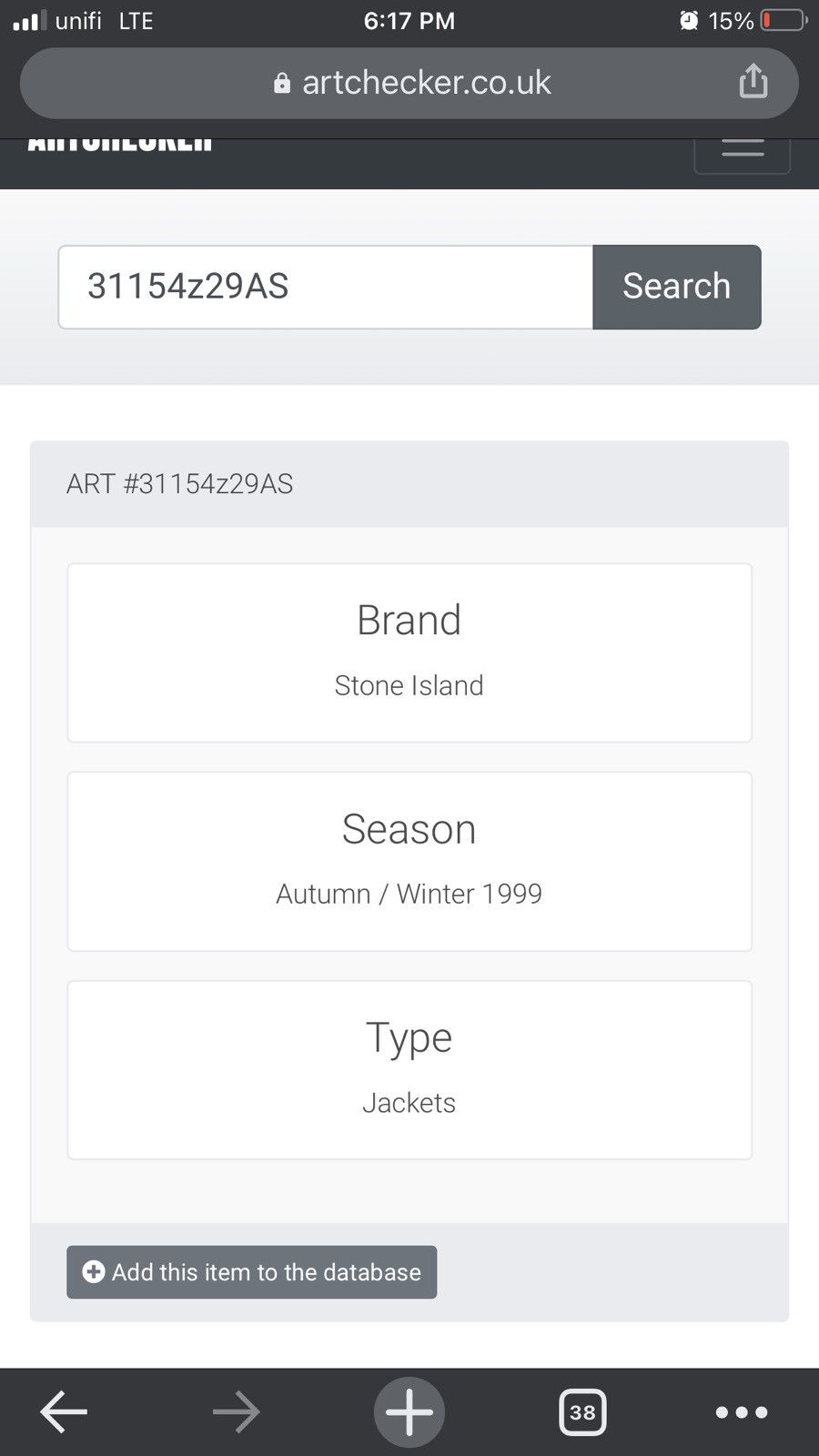This screenshot has height=1456, width=819.
Task: Click Add this item to the database
Action: point(251,1272)
